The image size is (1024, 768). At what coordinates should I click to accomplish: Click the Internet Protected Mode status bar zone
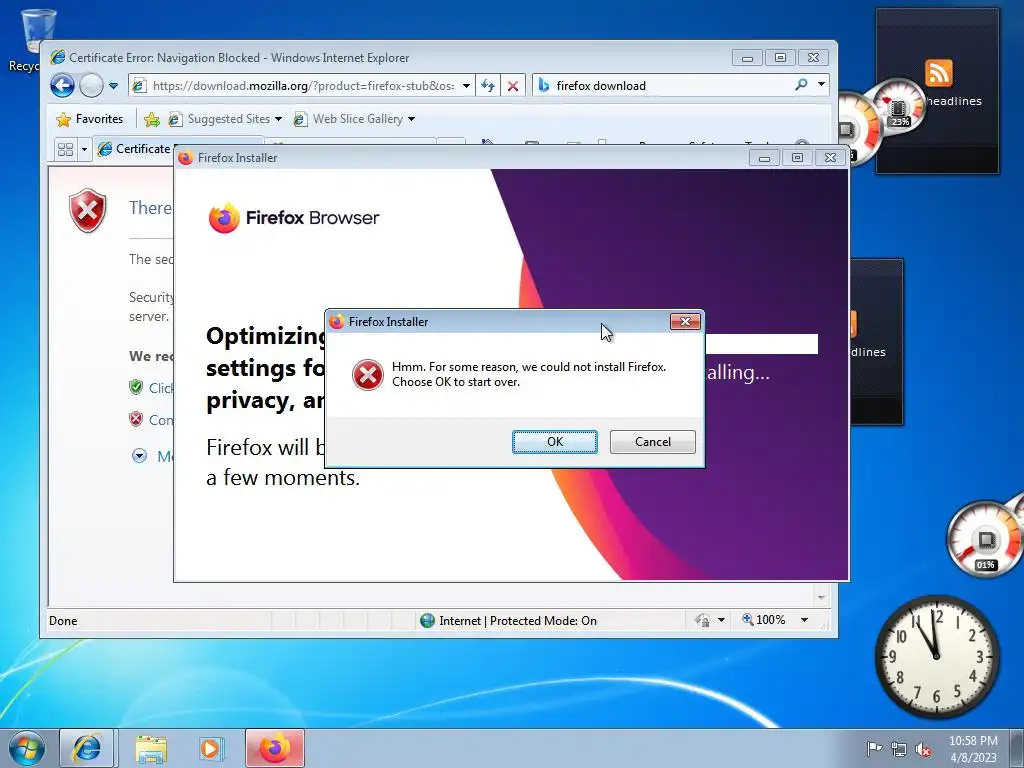509,620
